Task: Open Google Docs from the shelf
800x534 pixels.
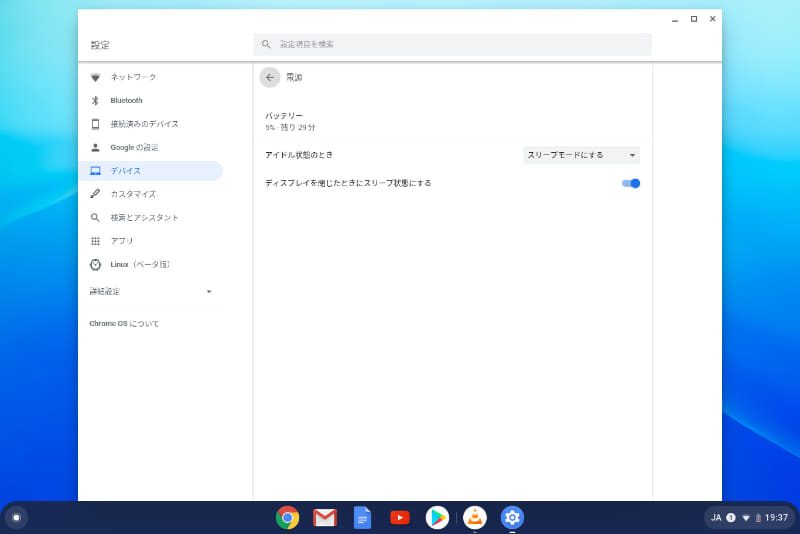Action: coord(362,518)
